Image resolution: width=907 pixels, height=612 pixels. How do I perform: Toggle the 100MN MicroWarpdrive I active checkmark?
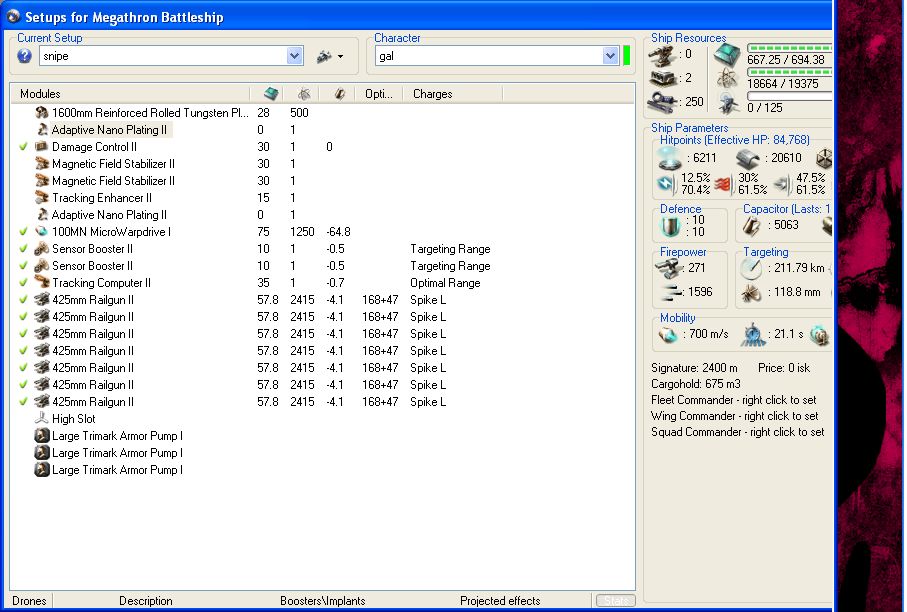click(23, 232)
